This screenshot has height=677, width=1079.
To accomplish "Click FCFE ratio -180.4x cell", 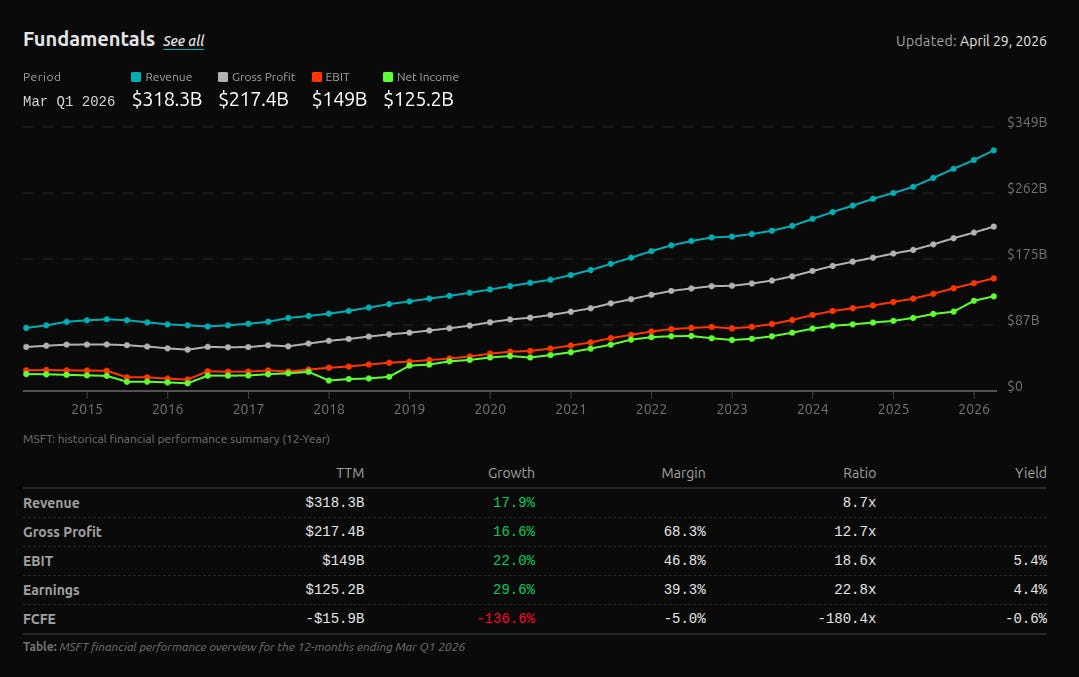I will tap(847, 619).
